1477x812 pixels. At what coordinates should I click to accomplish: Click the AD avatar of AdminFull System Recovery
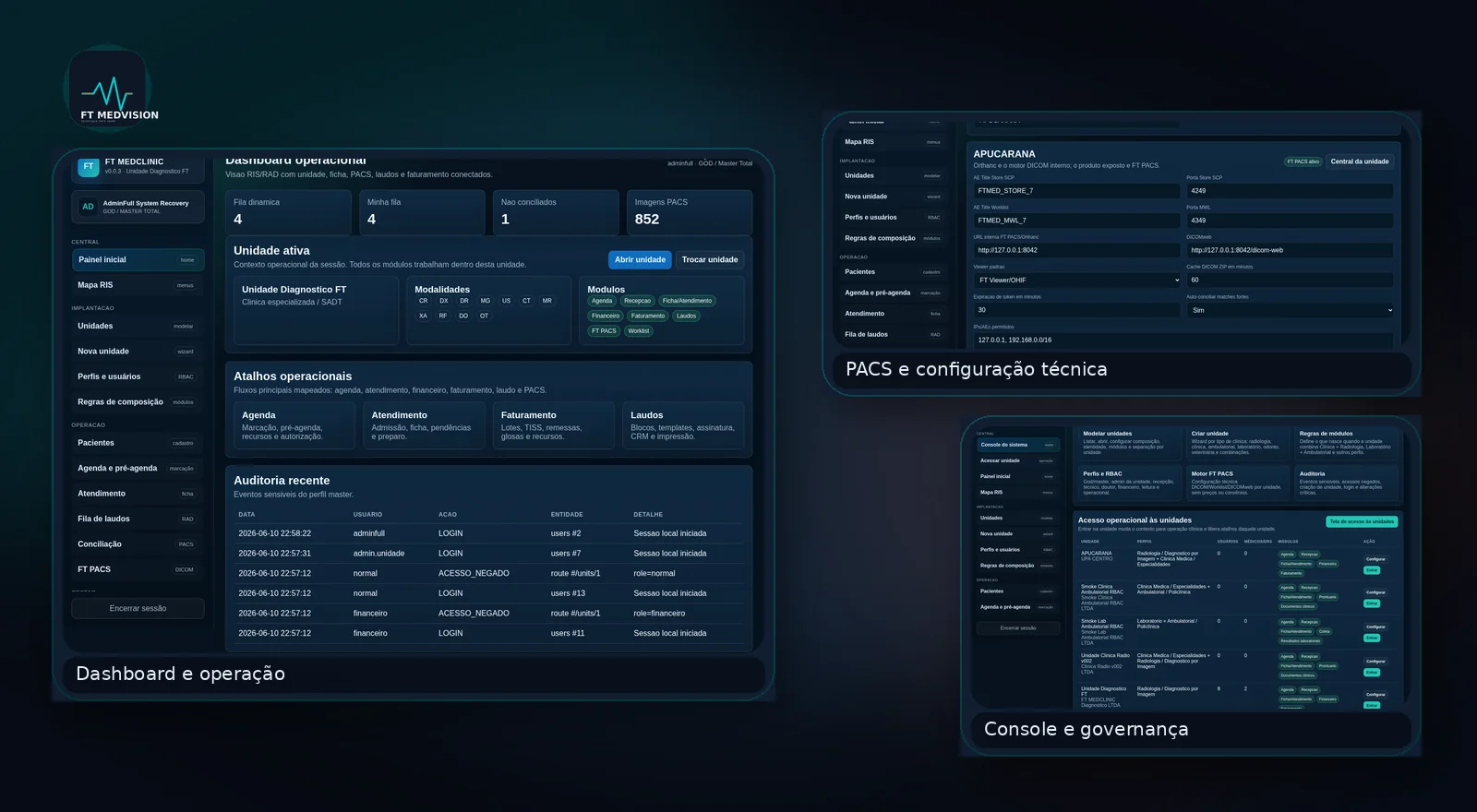(x=88, y=207)
